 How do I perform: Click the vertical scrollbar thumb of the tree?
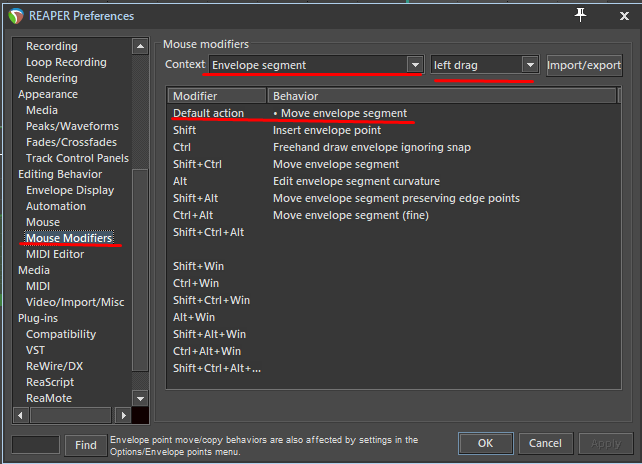point(140,269)
